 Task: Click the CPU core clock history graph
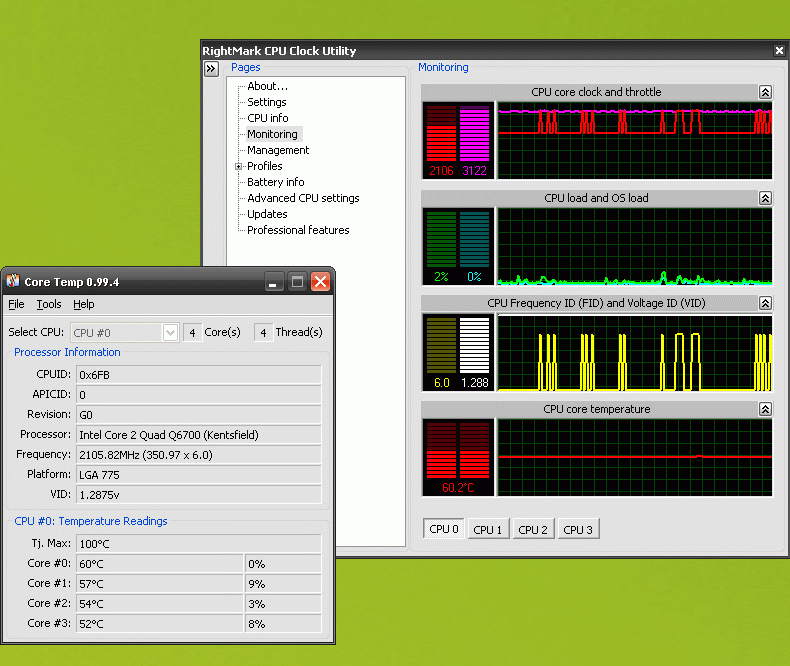[x=635, y=141]
